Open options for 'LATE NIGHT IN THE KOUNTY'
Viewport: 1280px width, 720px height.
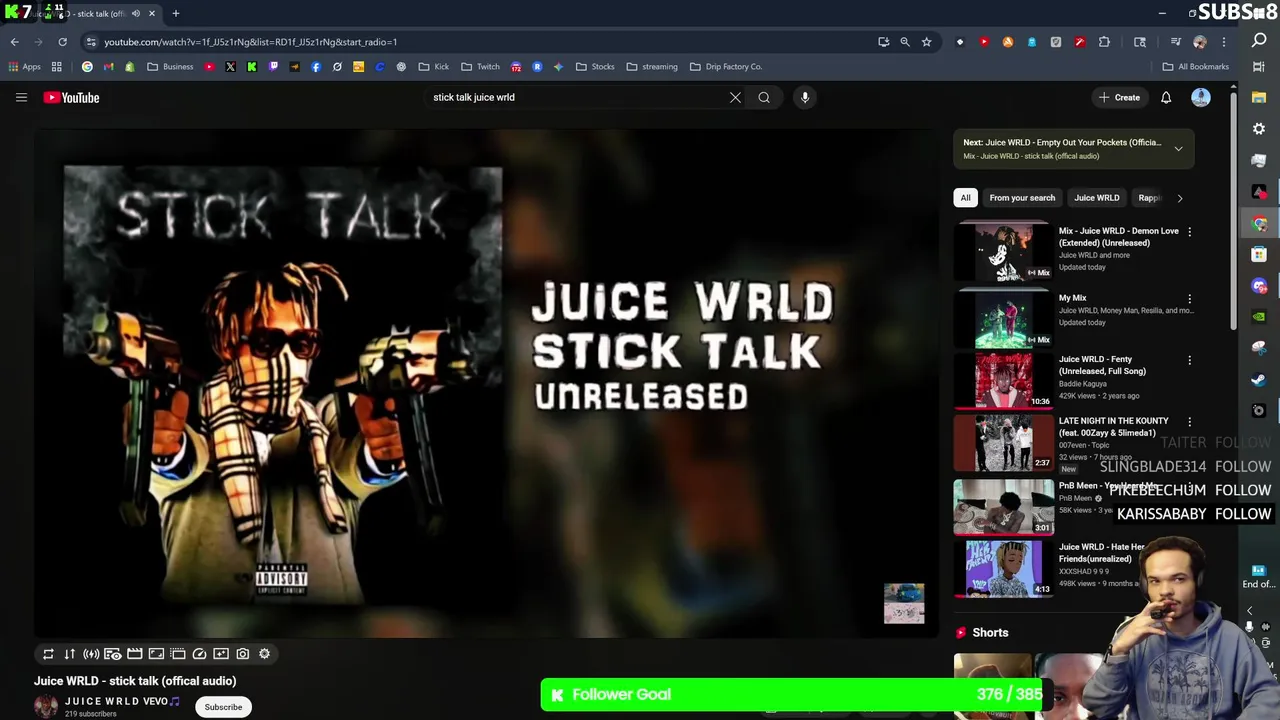pyautogui.click(x=1189, y=422)
